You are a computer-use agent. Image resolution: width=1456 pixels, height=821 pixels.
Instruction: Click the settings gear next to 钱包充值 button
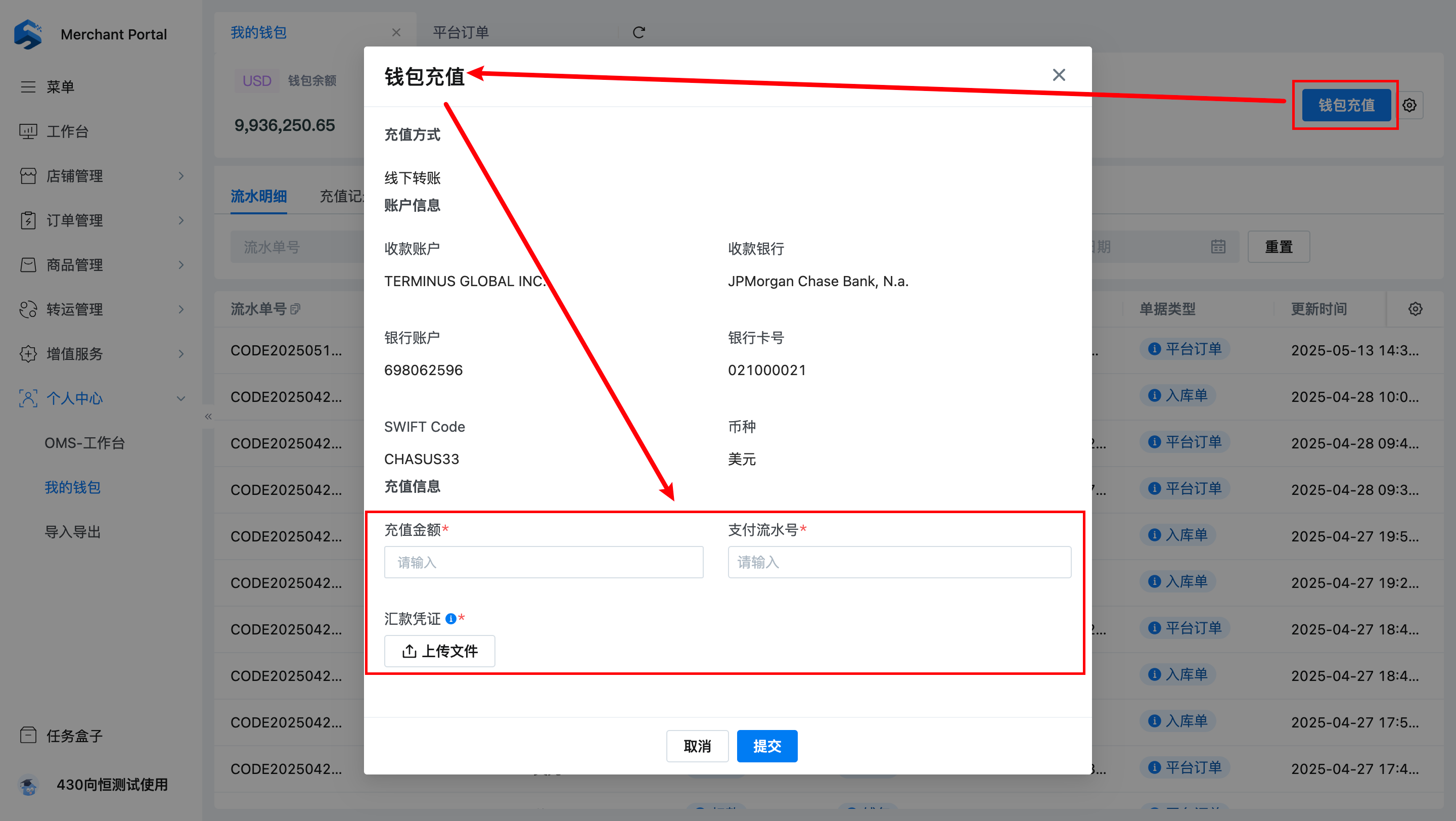point(1409,105)
